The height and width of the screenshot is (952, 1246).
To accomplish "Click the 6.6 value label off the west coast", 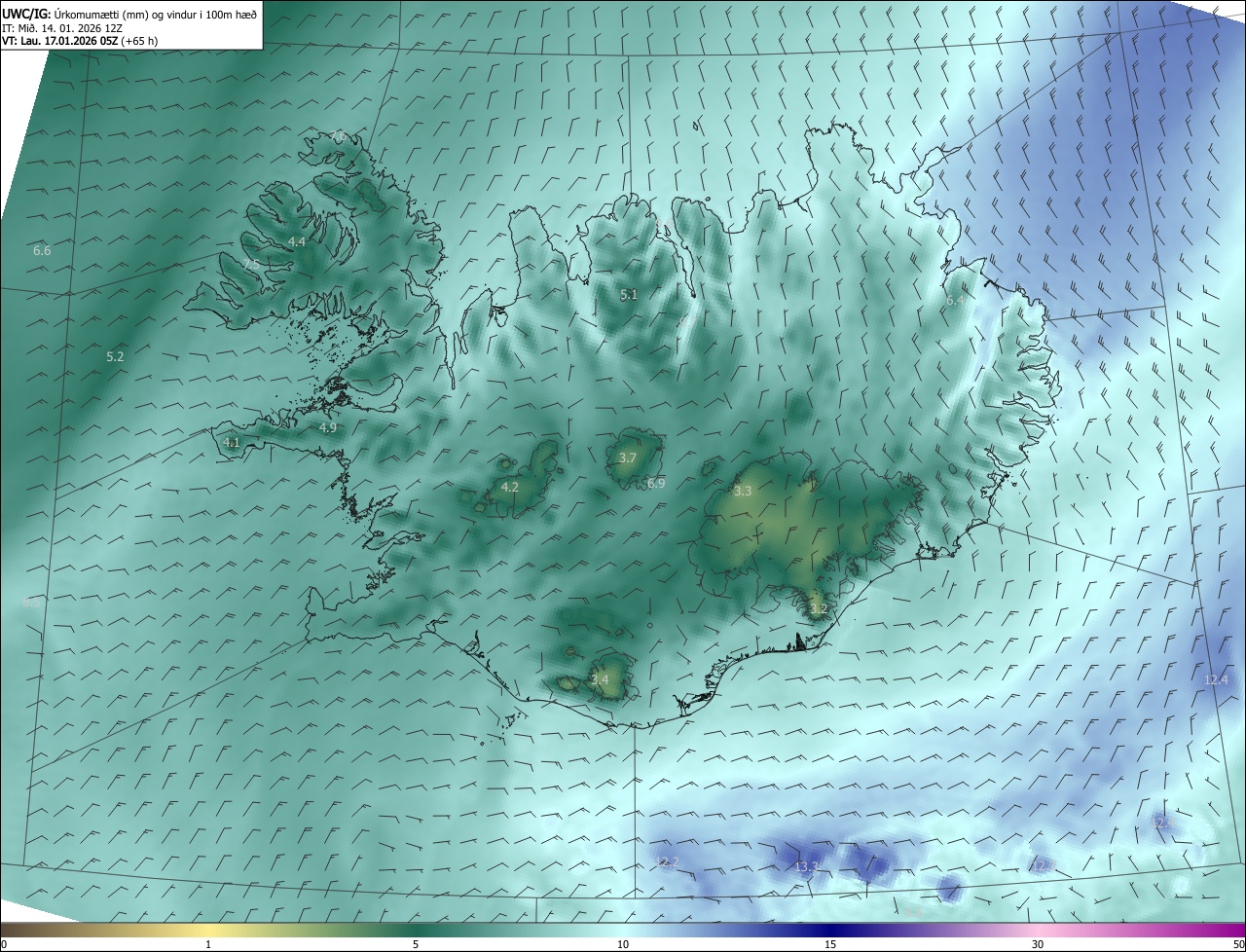I will click(42, 251).
